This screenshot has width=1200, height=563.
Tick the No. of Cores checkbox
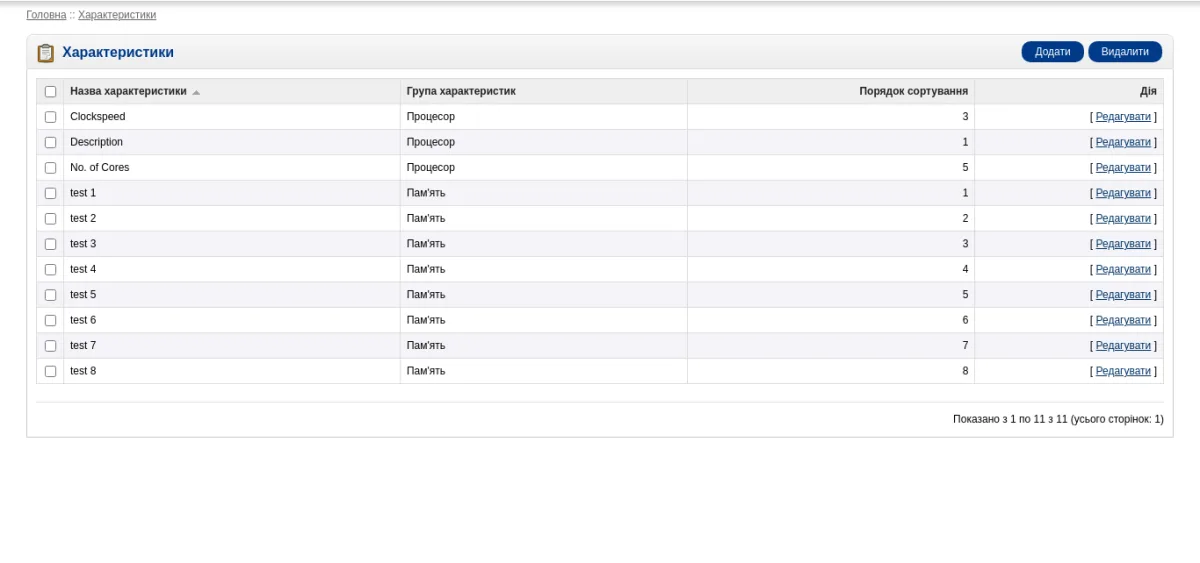coord(50,168)
